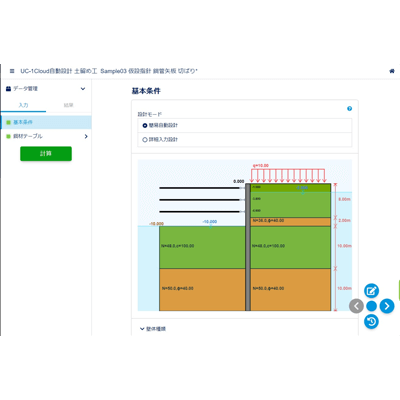Select the 壁体自動設計 radio option

tap(145, 125)
